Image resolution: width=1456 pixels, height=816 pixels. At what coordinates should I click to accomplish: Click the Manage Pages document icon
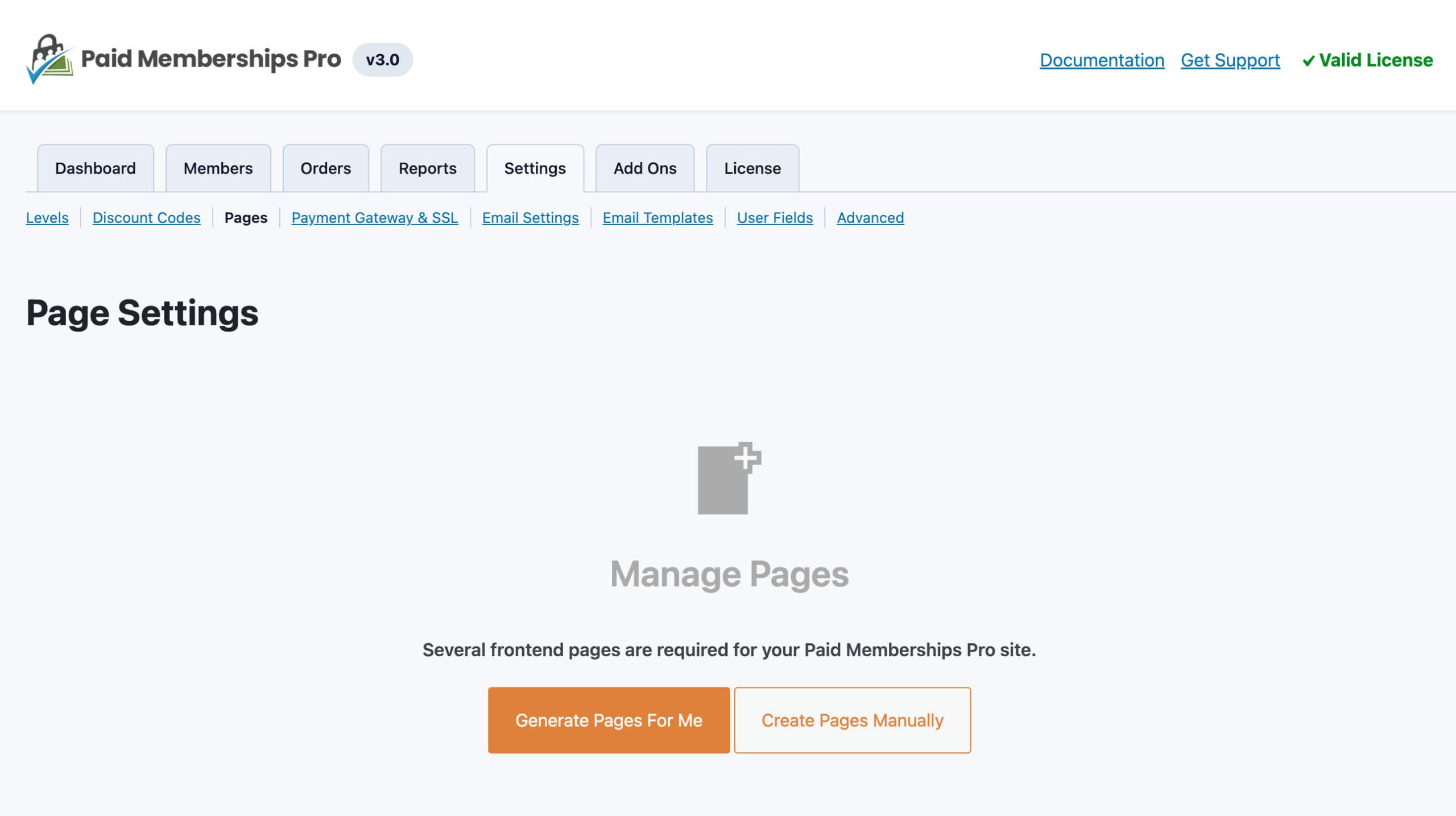(729, 479)
